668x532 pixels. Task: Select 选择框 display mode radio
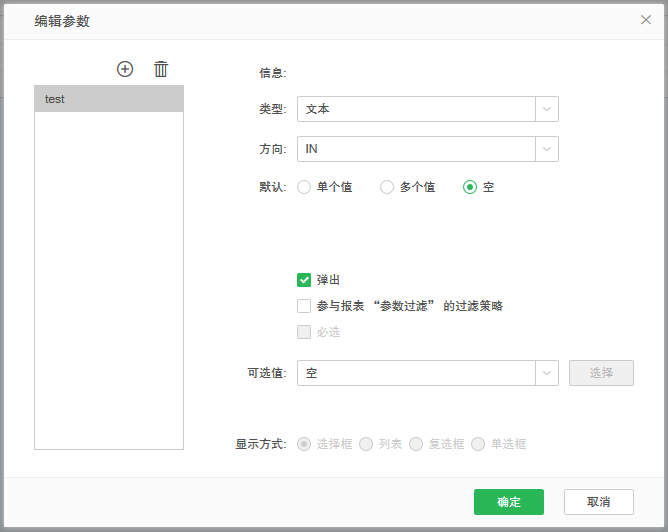coord(304,444)
